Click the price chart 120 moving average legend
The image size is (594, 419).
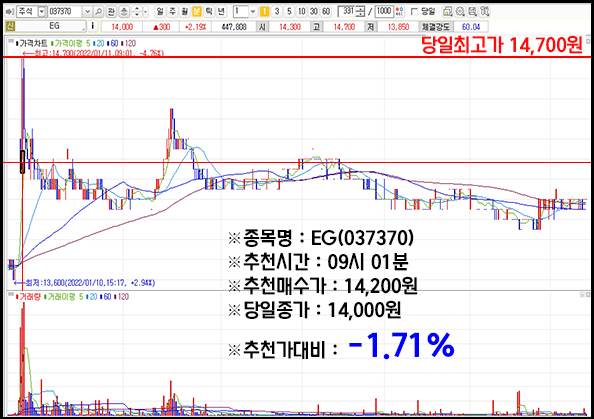coord(129,44)
